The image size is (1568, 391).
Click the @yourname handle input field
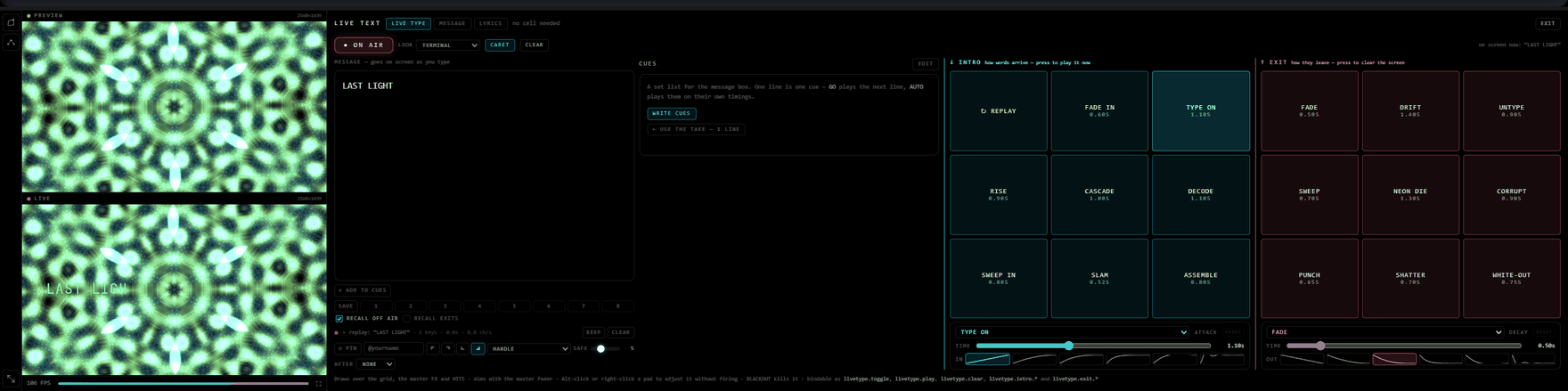pos(393,348)
